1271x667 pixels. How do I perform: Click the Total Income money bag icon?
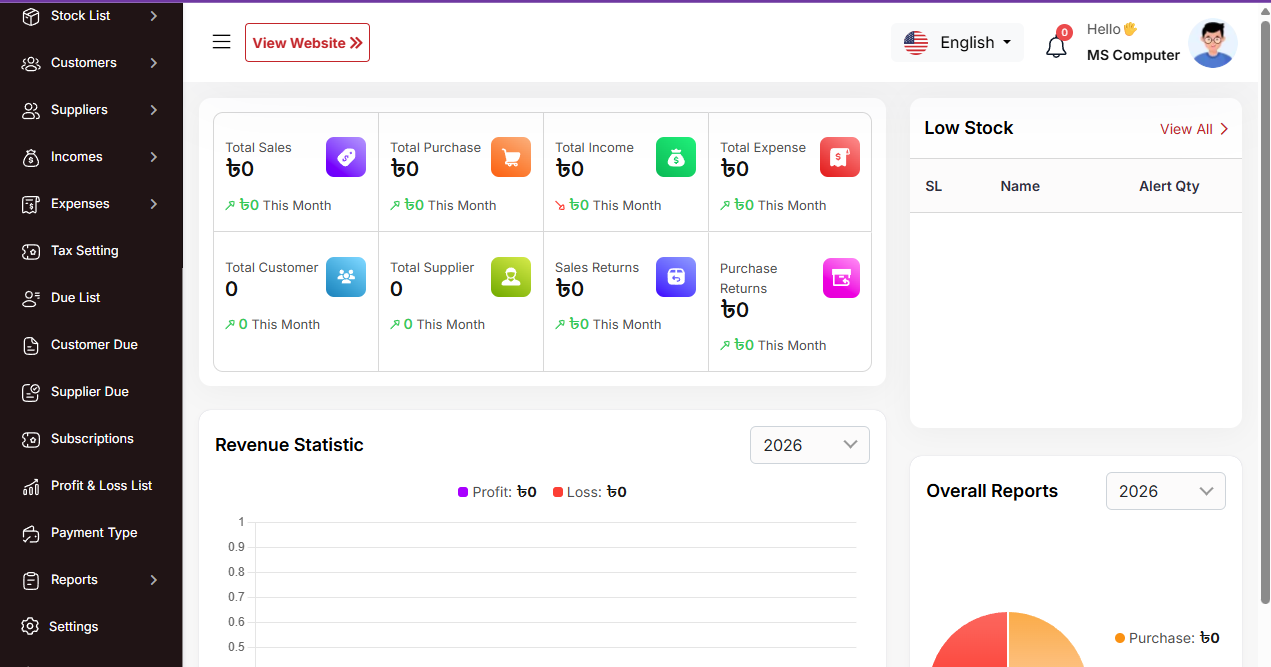coord(676,157)
